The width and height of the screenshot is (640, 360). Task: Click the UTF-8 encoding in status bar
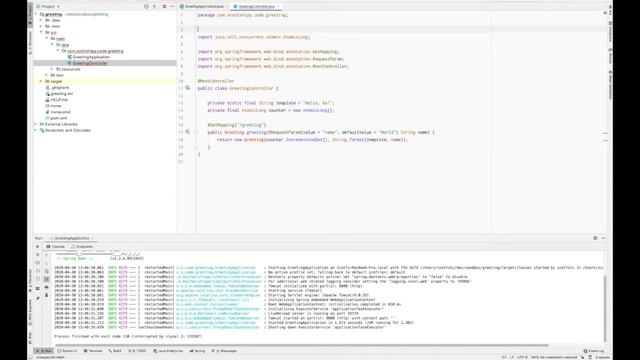522,357
